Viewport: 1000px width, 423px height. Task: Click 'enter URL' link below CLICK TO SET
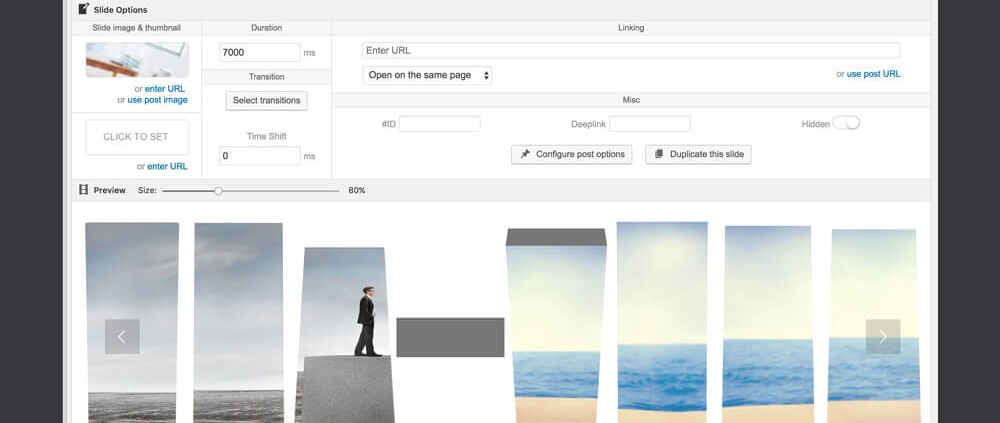[x=167, y=166]
